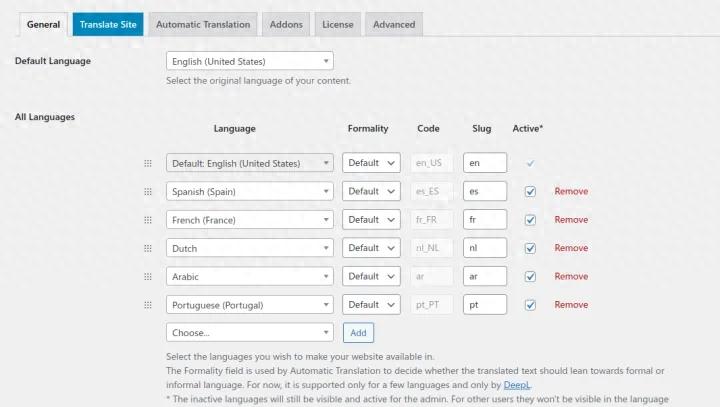Click drag handle for Default English row
Image resolution: width=720 pixels, height=407 pixels.
coord(148,163)
